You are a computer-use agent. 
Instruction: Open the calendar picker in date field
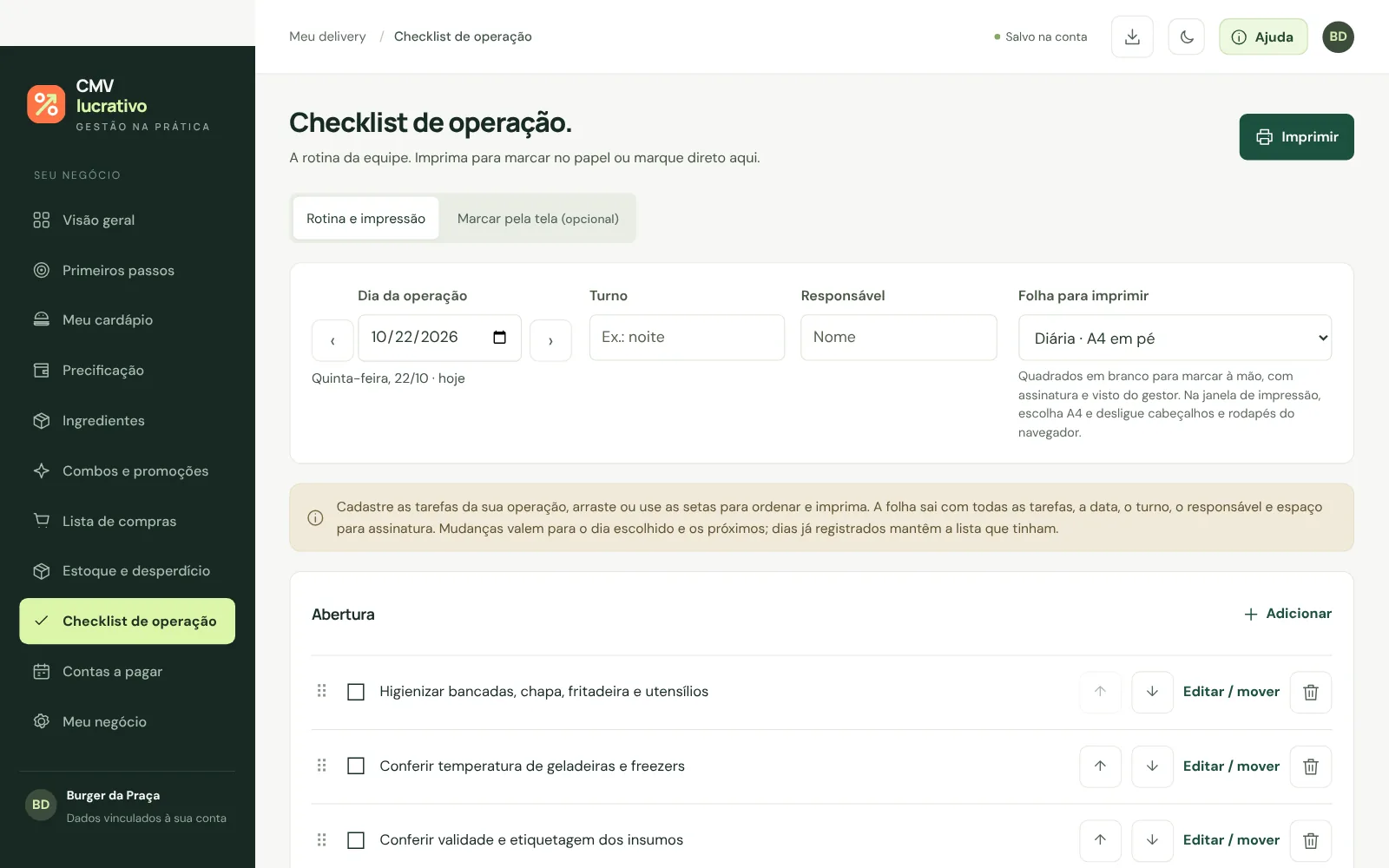(x=499, y=338)
